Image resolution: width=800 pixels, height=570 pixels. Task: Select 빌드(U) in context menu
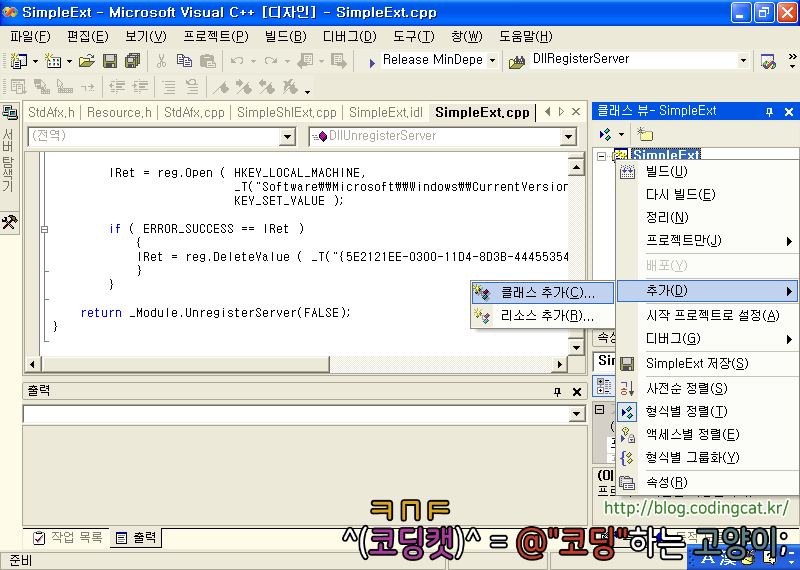(x=708, y=171)
